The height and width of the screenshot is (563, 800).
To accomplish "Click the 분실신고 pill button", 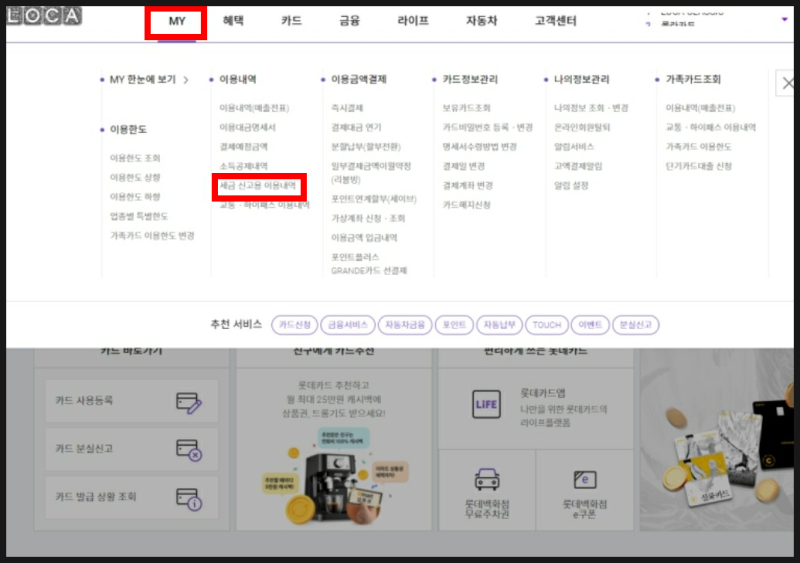I will coord(635,325).
